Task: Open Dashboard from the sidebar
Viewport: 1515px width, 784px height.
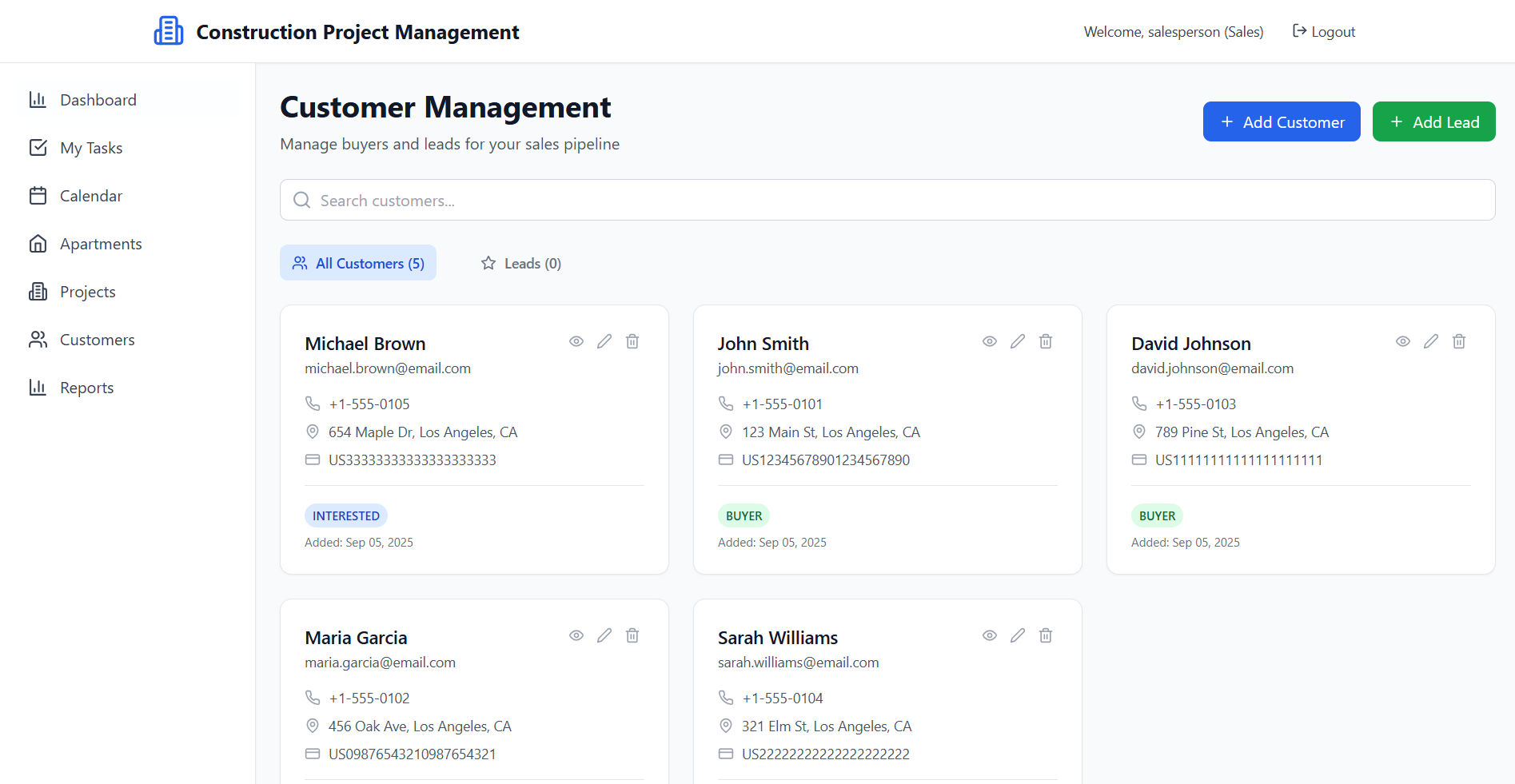Action: [98, 100]
